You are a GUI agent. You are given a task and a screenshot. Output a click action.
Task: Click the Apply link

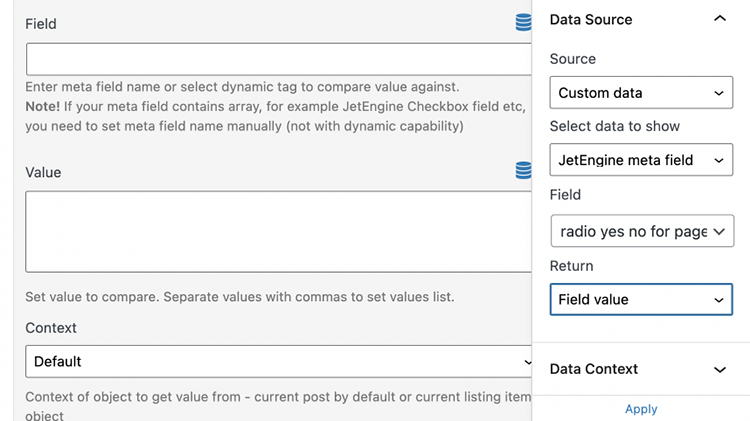coord(641,409)
